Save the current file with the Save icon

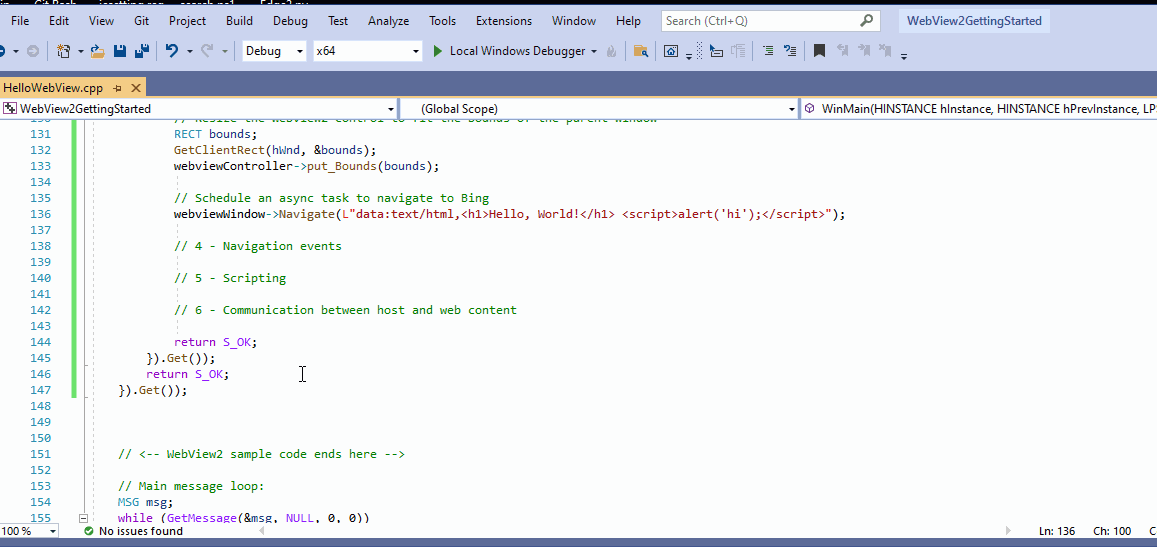120,51
